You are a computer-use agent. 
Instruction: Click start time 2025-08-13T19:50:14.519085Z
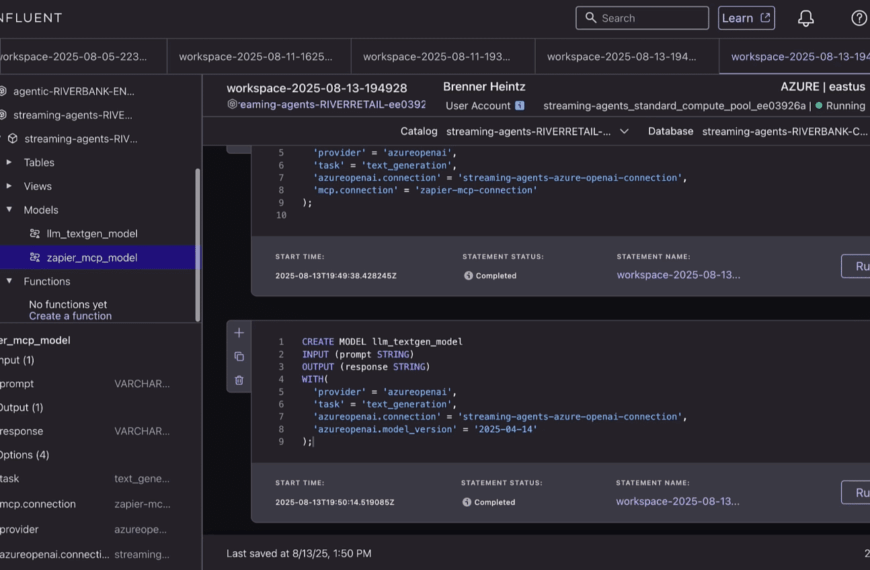[x=335, y=502]
